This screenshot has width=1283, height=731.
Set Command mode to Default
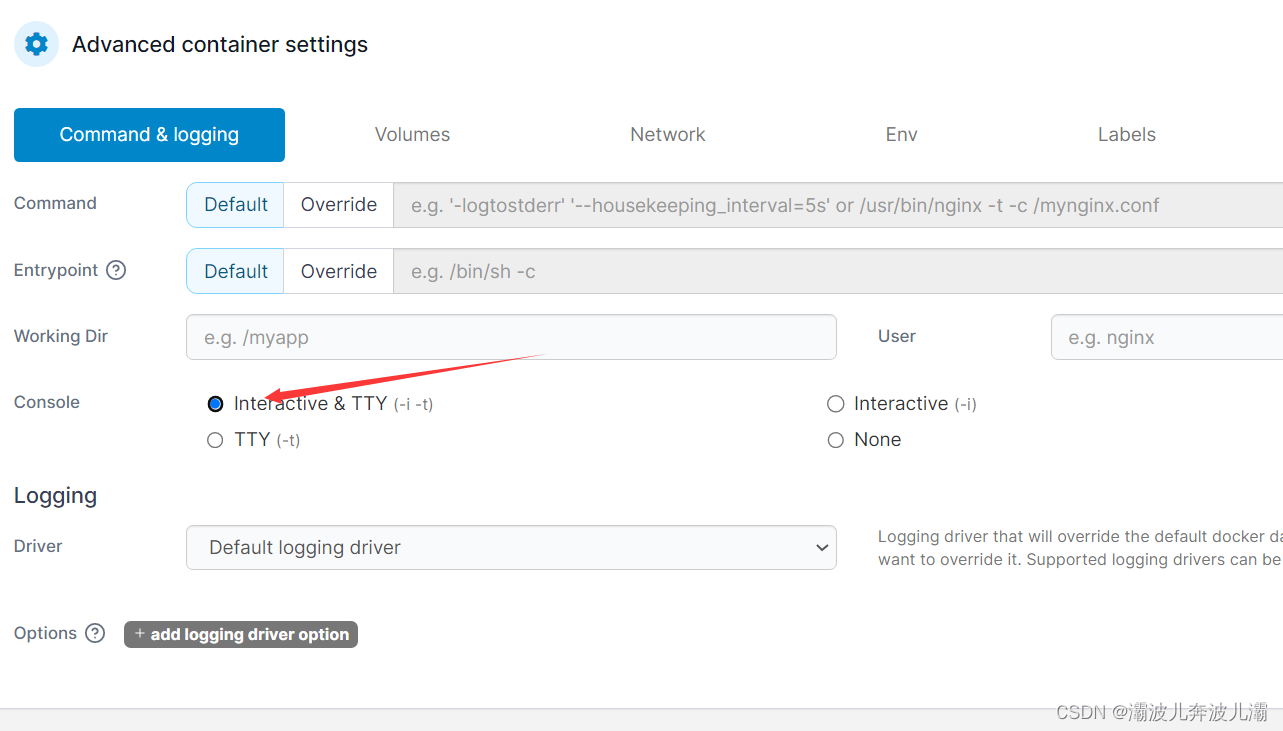coord(236,204)
